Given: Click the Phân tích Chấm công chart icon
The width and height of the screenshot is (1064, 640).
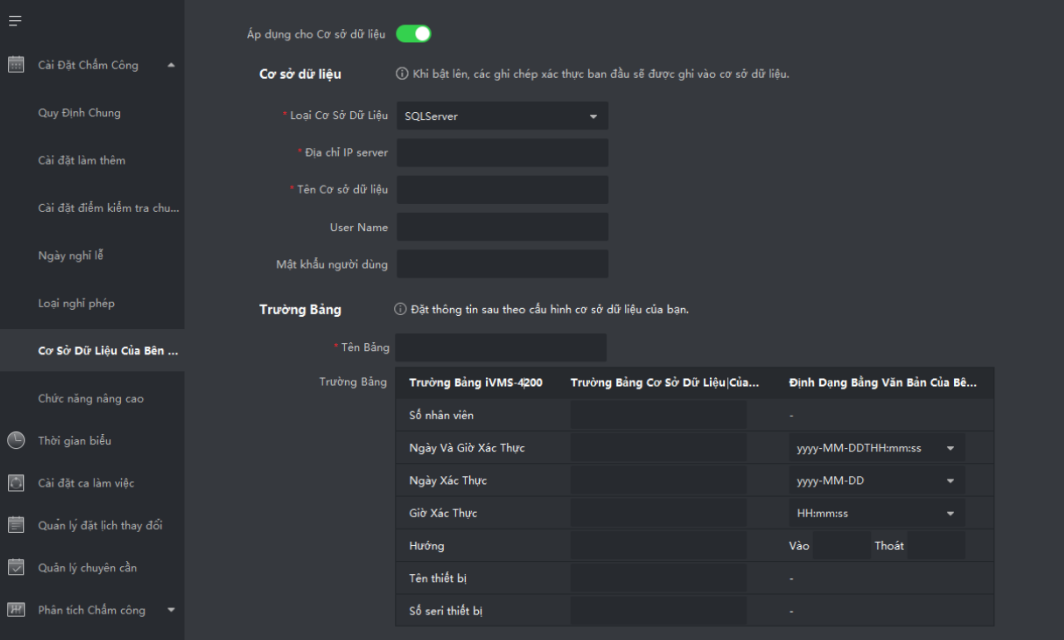Looking at the screenshot, I should 16,609.
